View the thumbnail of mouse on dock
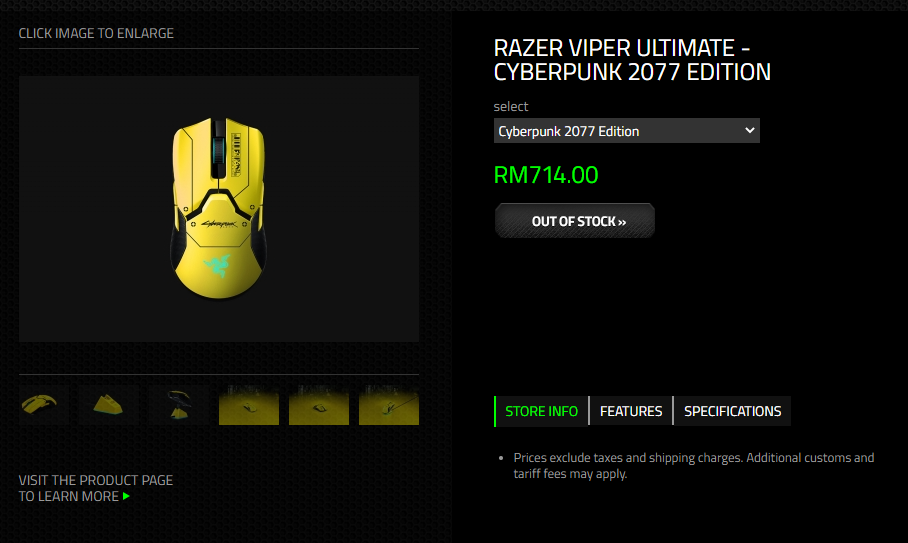 (178, 405)
